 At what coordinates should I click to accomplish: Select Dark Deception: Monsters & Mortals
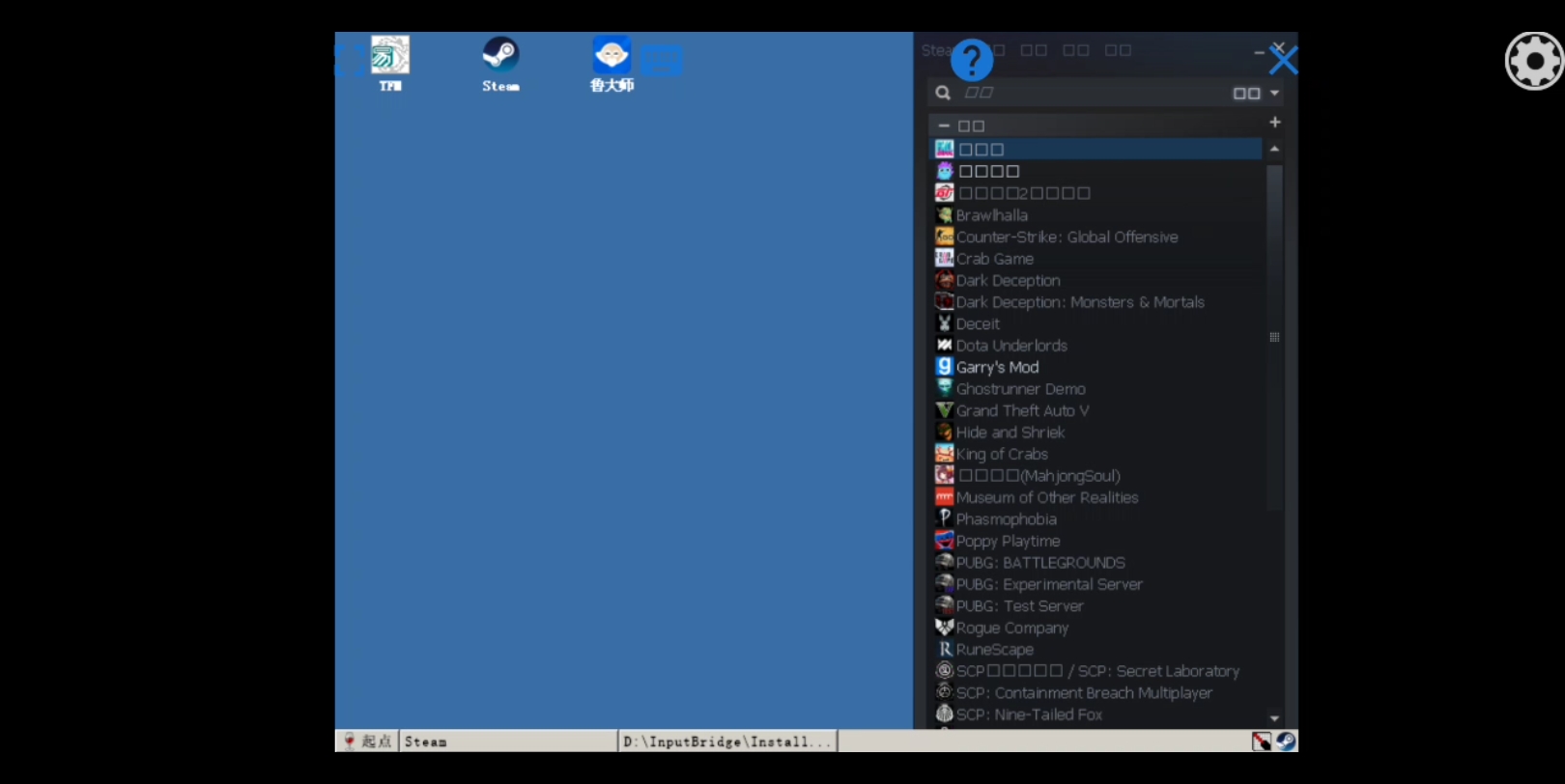coord(1095,302)
